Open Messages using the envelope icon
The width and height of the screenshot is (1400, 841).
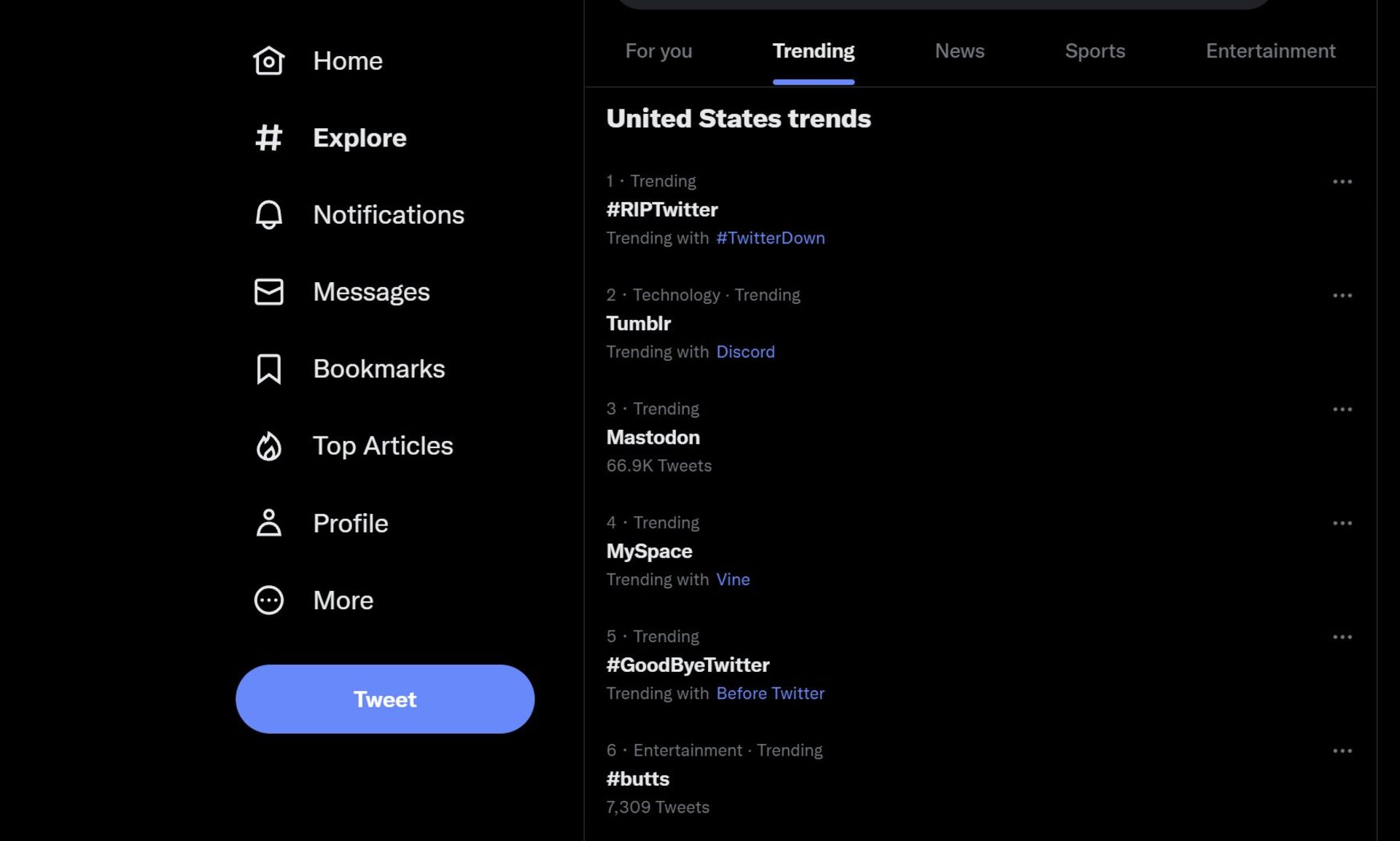[268, 292]
